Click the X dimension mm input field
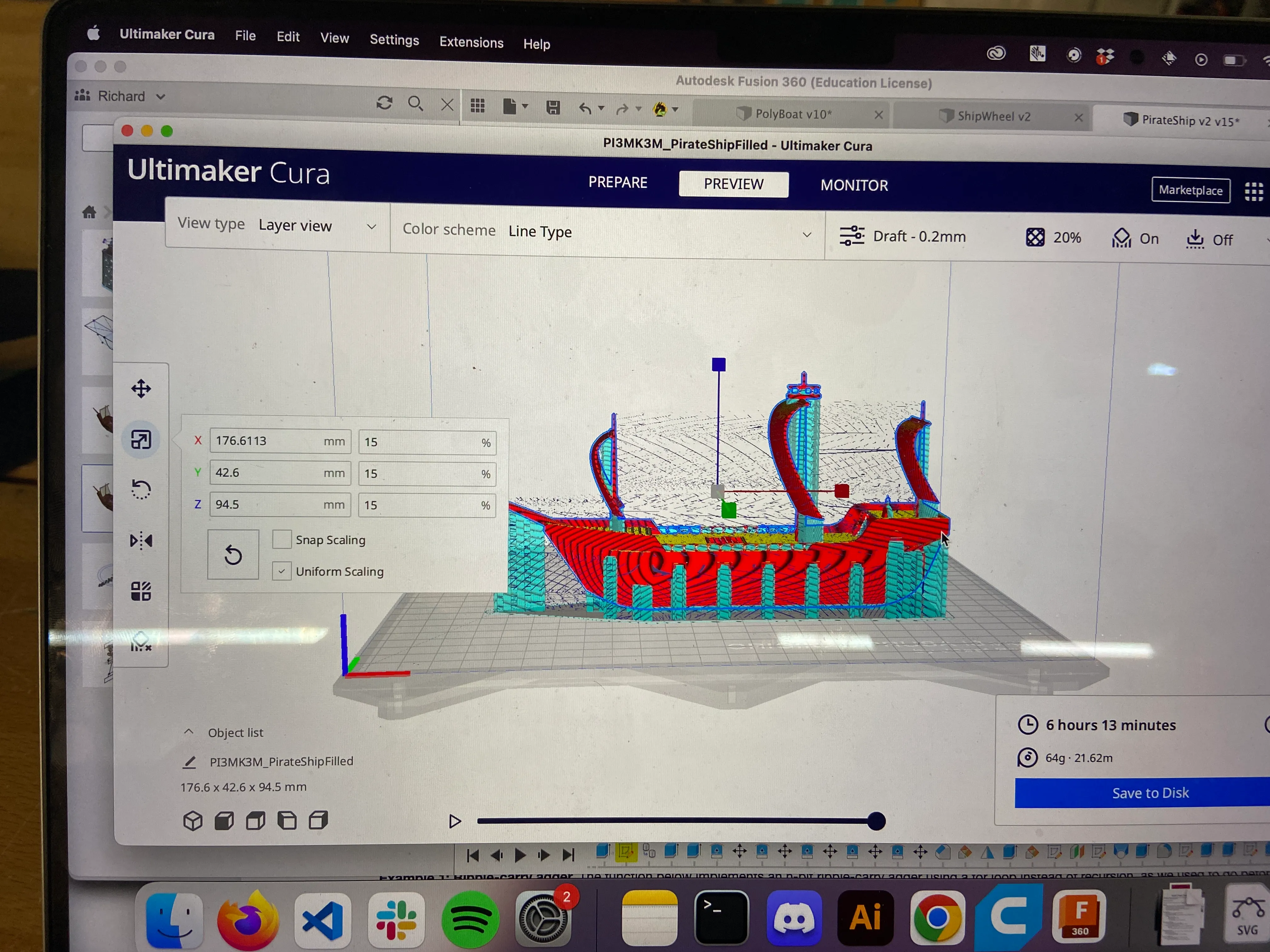1270x952 pixels. (280, 441)
